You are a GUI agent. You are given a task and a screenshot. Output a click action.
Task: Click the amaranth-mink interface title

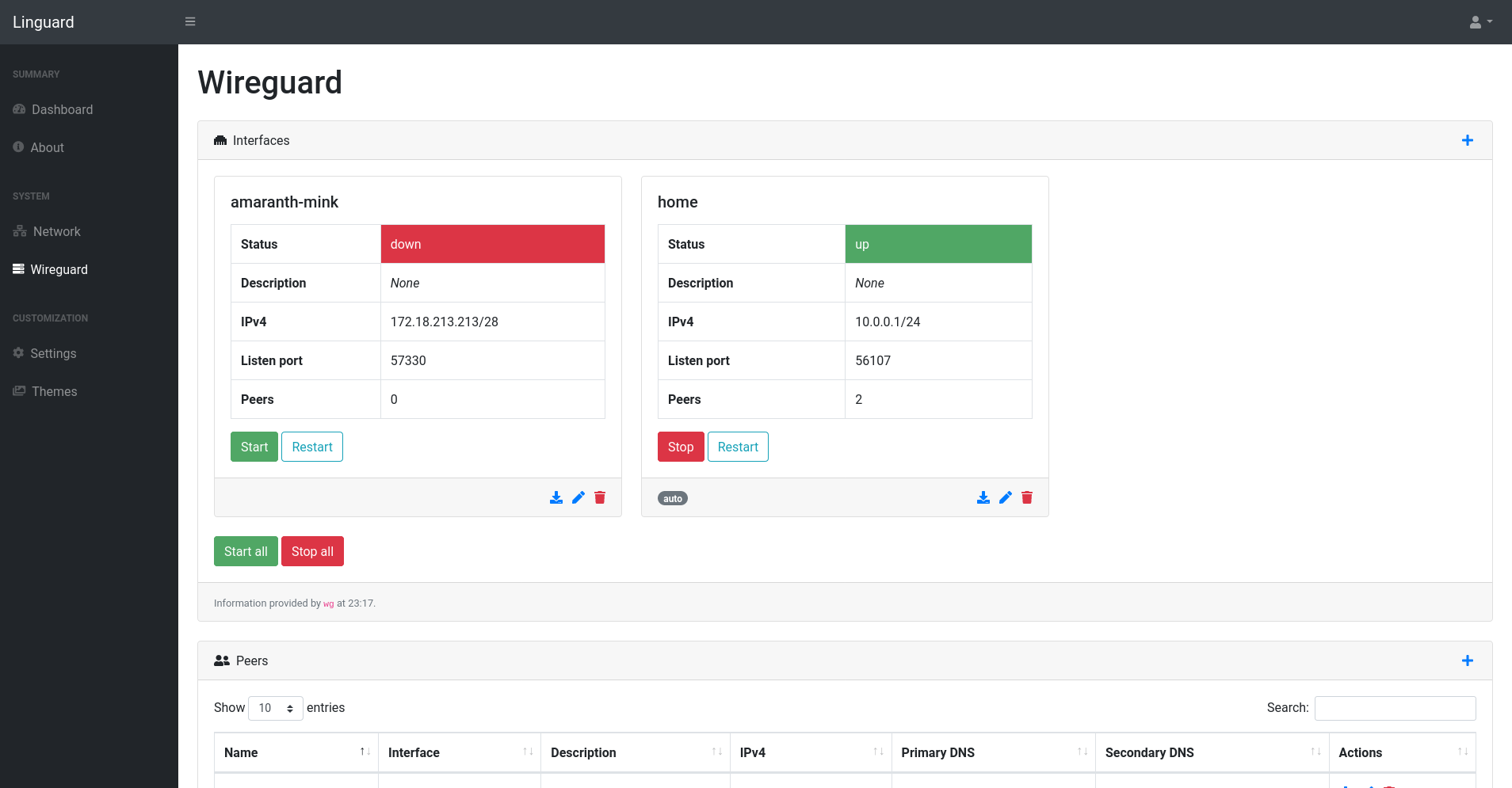tap(284, 202)
